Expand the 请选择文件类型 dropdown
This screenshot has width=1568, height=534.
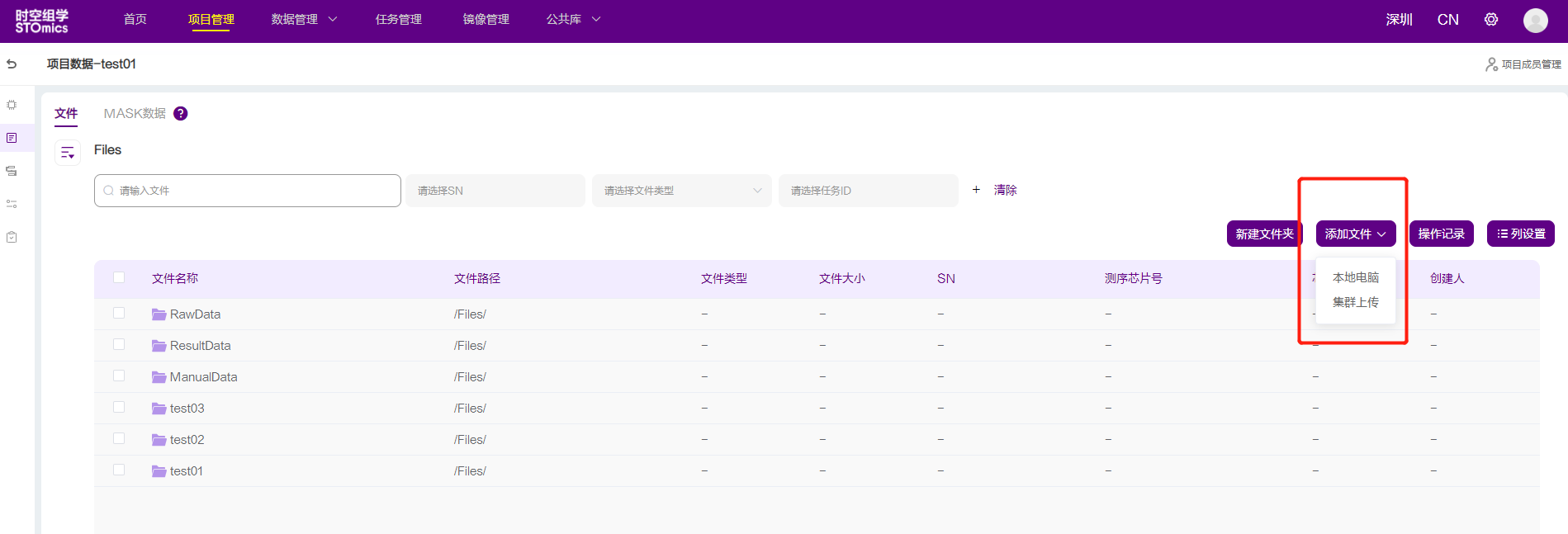tap(681, 191)
